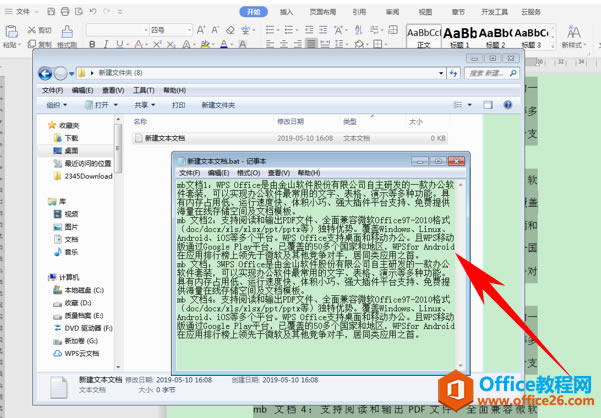Switch to the 引用 ribbon tab
Image resolution: width=601 pixels, height=418 pixels.
point(359,12)
